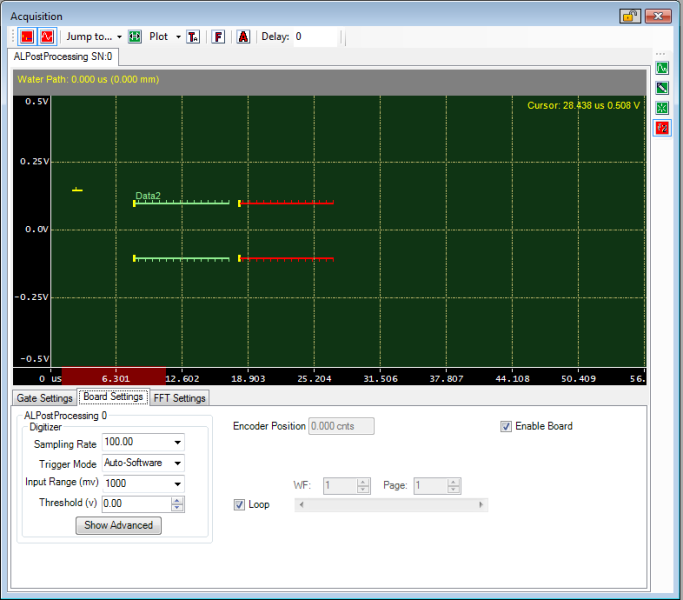Open the Jump to... menu
Screen dimensions: 683x600
coord(94,37)
